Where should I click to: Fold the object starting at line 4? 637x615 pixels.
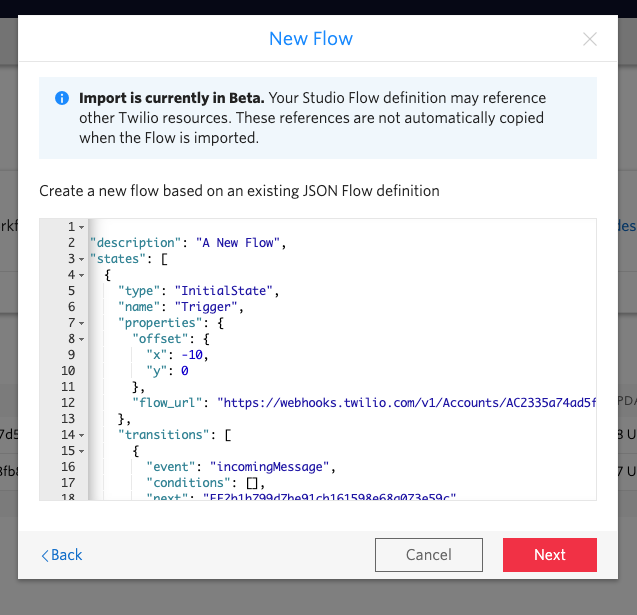(x=81, y=275)
